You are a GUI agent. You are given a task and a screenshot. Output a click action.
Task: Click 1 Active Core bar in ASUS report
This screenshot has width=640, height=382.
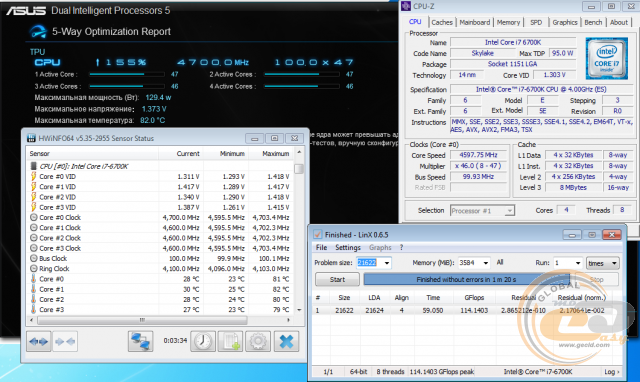127,74
